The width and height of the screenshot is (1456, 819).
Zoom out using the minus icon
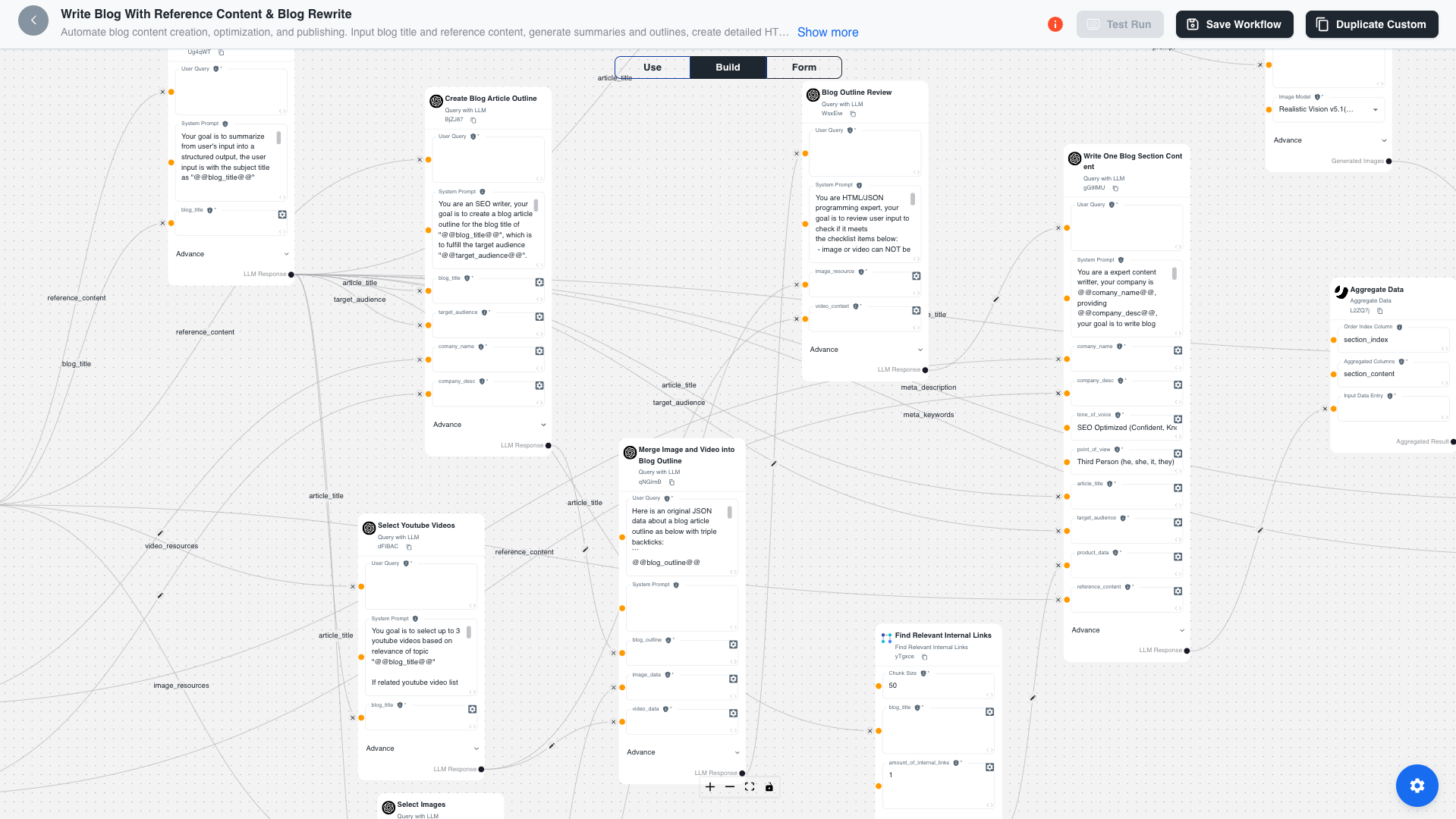coord(729,787)
